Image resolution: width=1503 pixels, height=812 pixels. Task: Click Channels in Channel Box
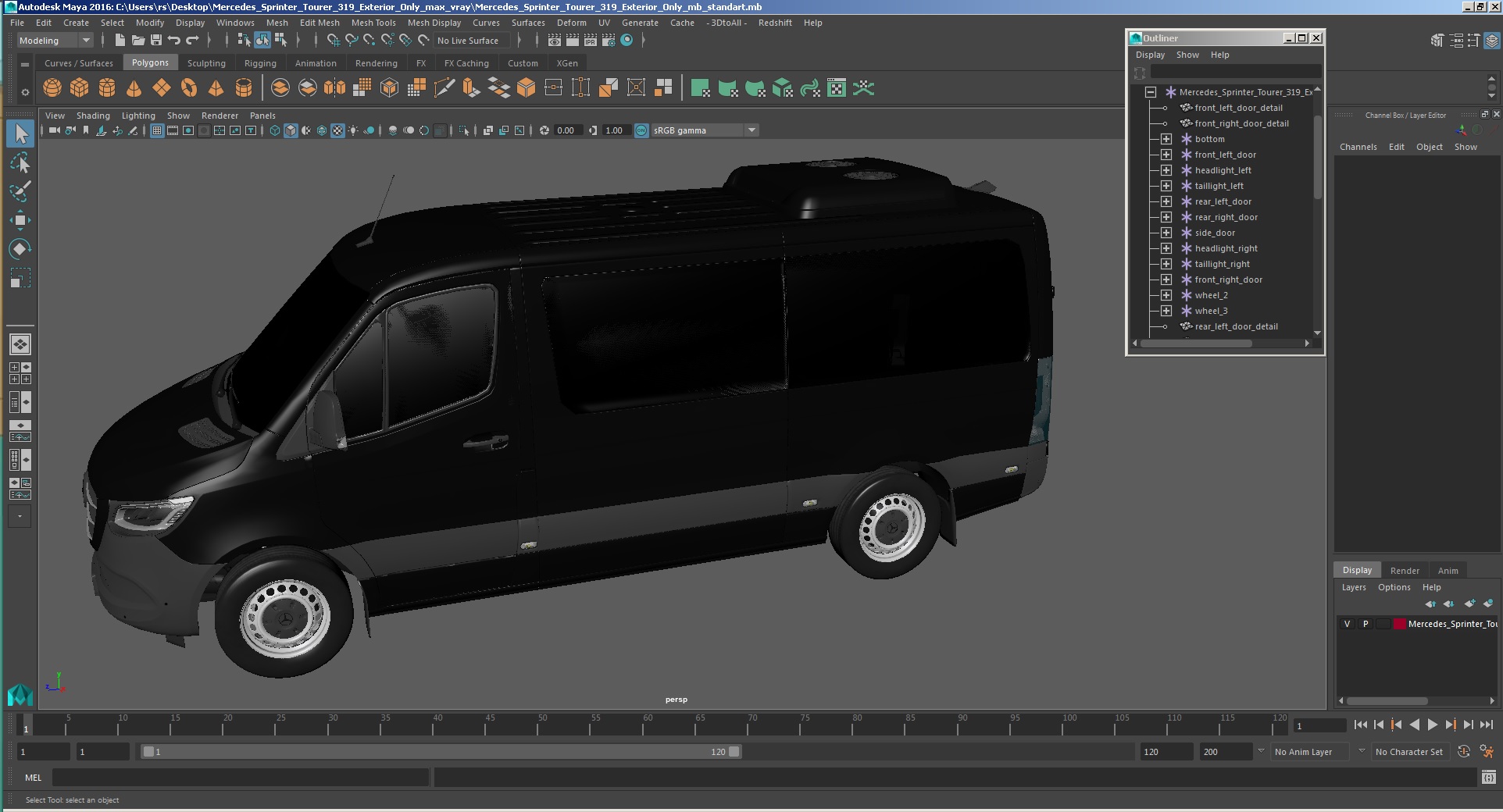[1358, 147]
